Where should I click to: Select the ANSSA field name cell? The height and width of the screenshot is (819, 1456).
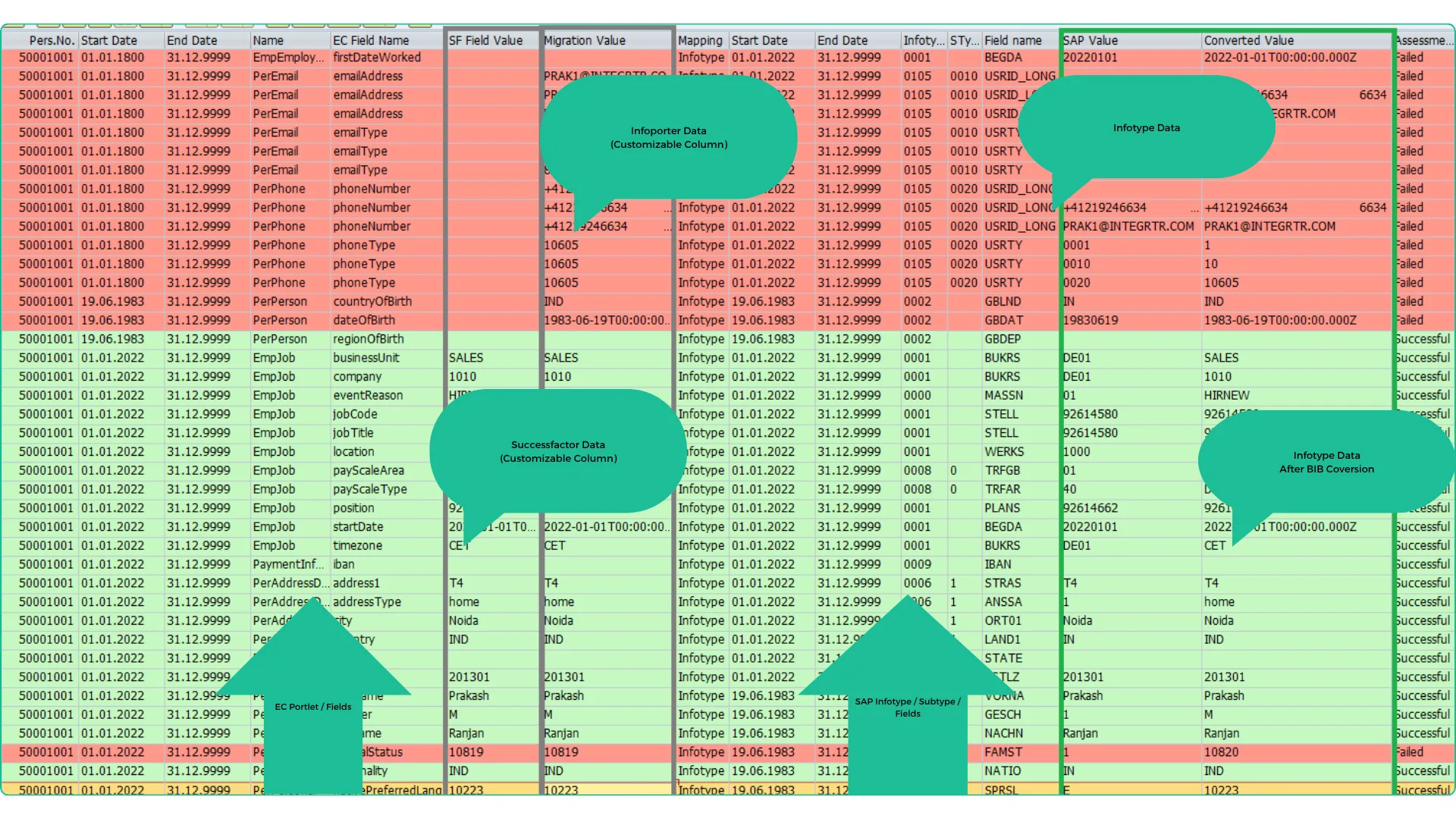click(1020, 602)
